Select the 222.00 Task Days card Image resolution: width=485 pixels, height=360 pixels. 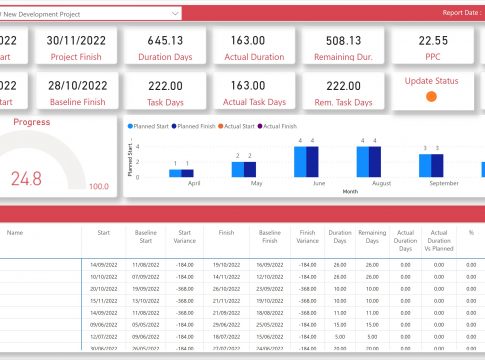pyautogui.click(x=165, y=91)
